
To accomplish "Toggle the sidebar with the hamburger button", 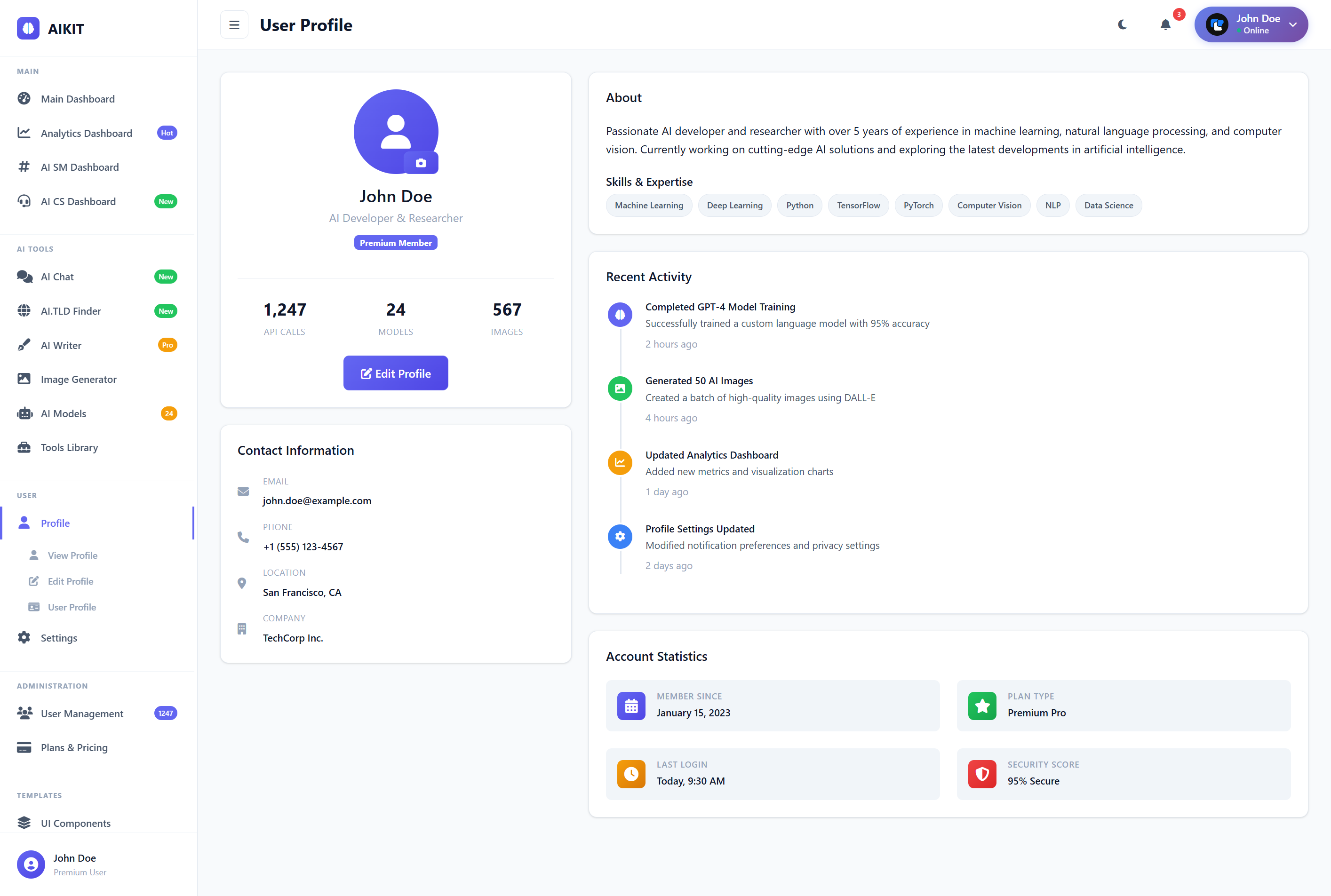I will (x=234, y=24).
